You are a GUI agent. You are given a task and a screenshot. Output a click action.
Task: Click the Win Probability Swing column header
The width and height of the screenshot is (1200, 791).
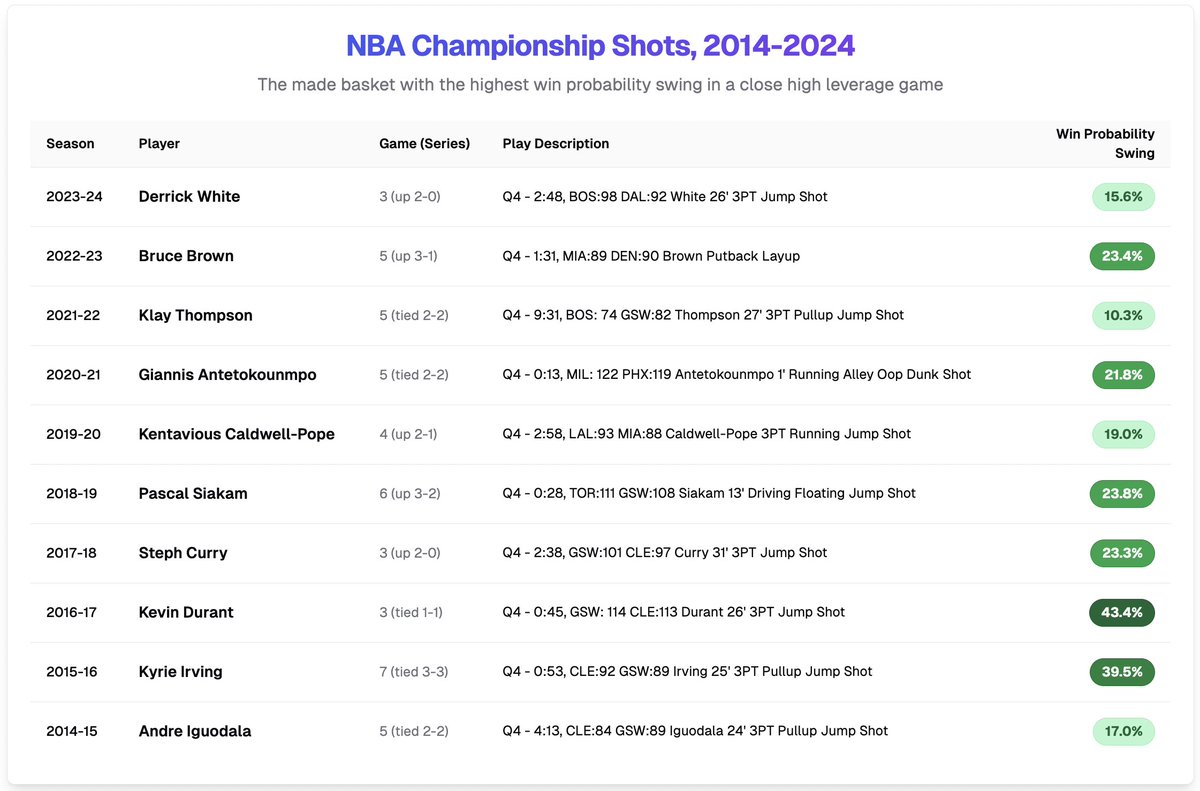[1105, 144]
